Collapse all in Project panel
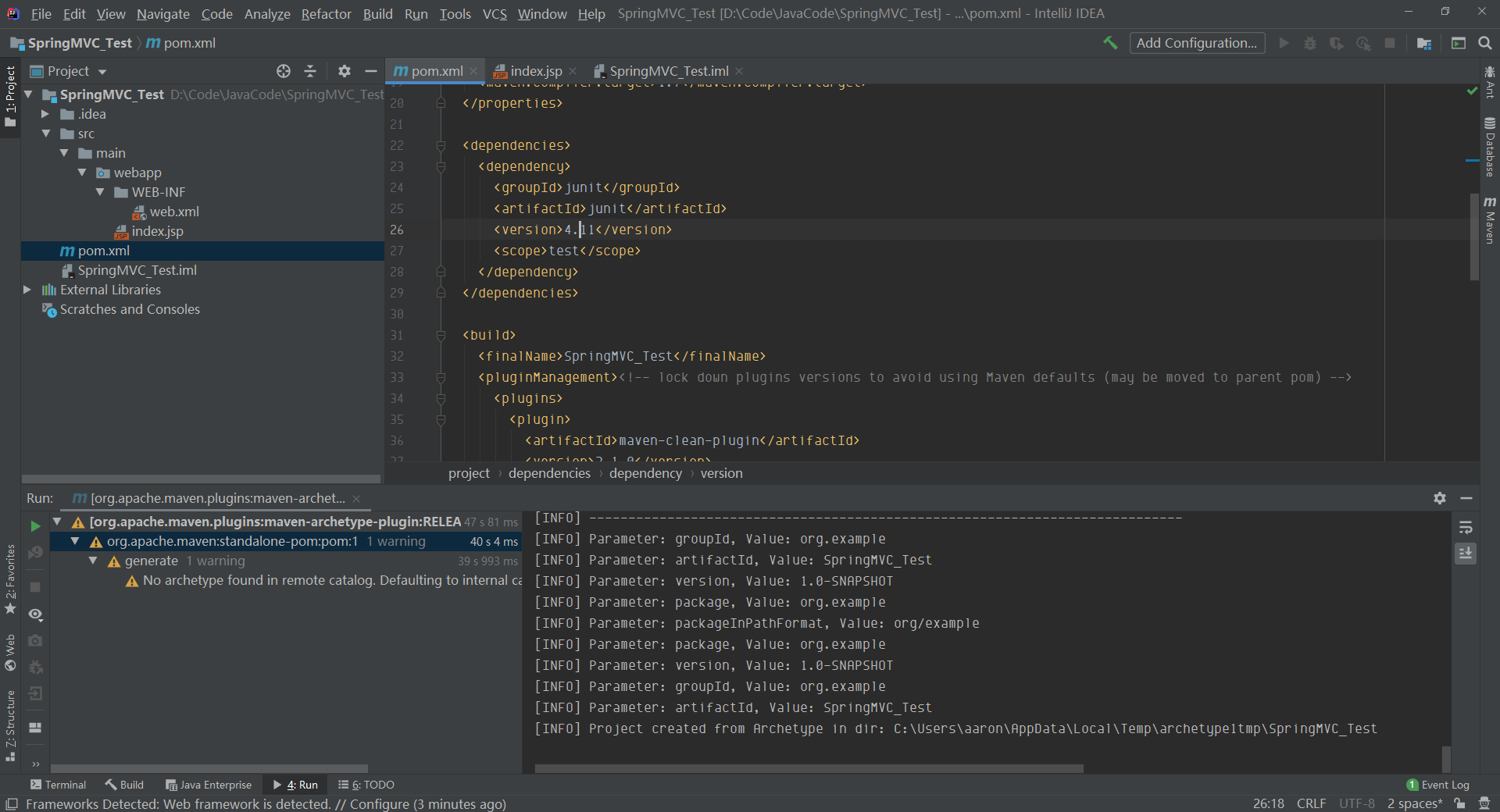1500x812 pixels. tap(310, 71)
